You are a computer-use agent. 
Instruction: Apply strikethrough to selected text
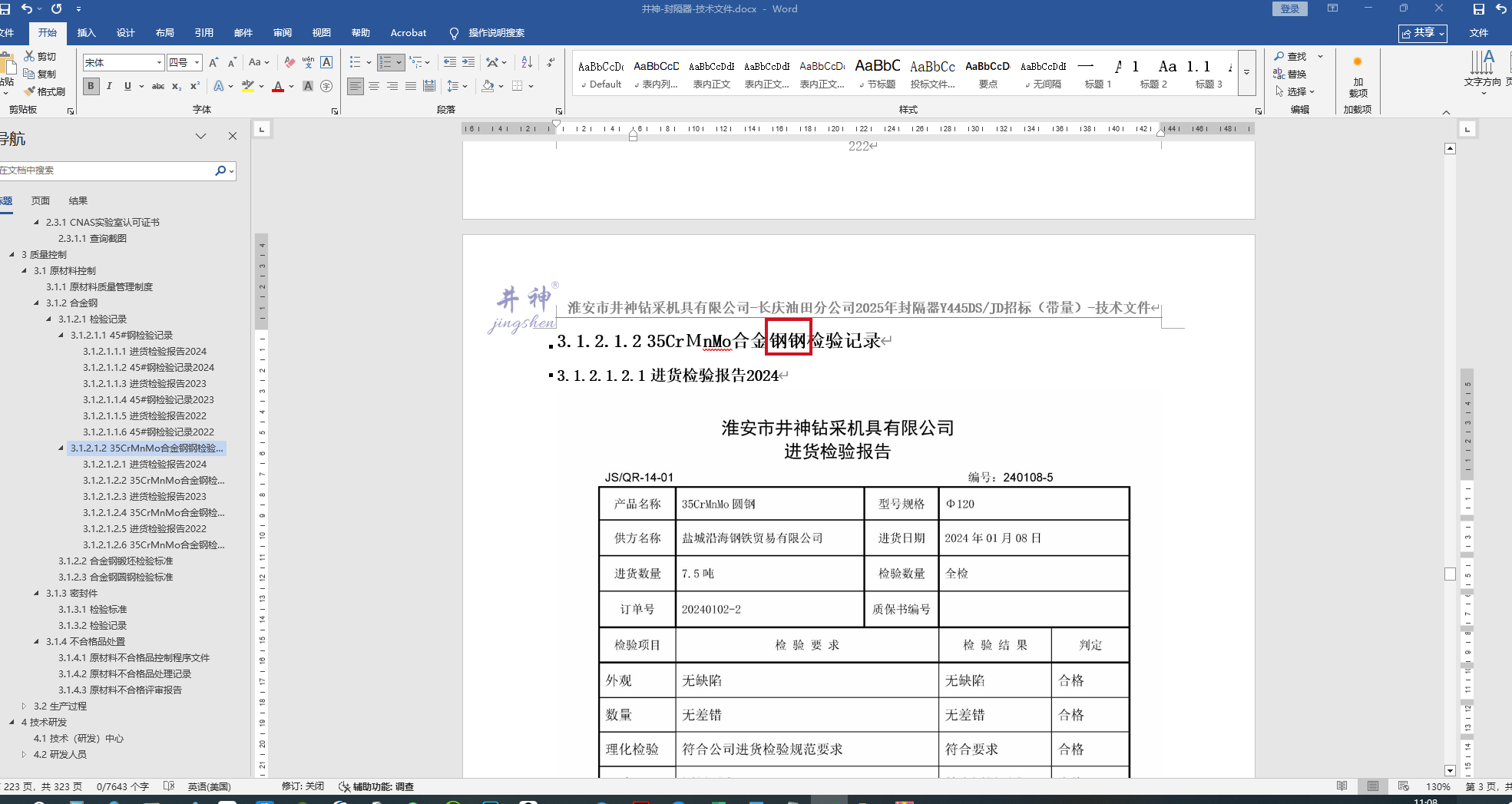[x=158, y=86]
